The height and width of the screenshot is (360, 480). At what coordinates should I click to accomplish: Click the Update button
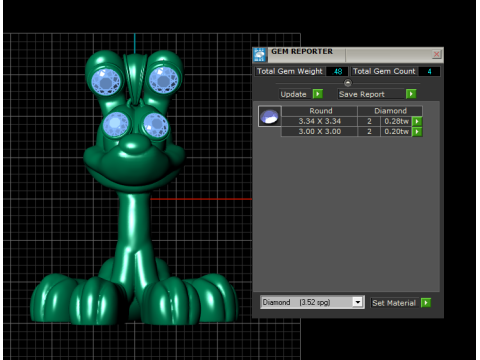(x=295, y=94)
